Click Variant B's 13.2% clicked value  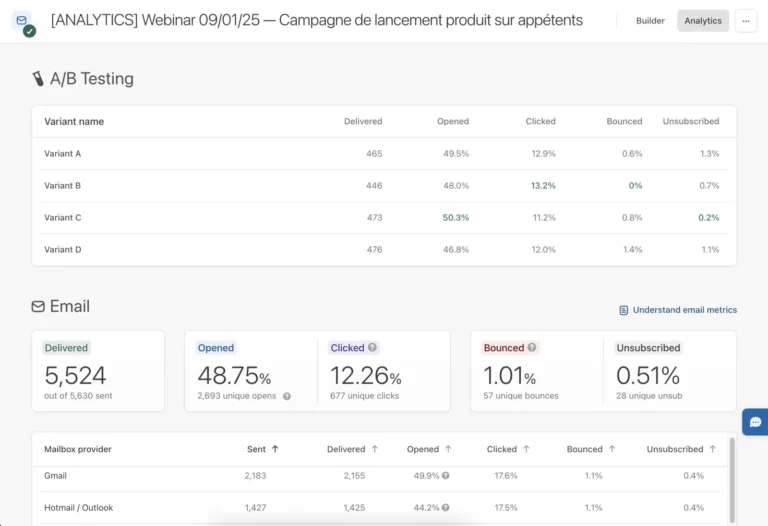[543, 186]
